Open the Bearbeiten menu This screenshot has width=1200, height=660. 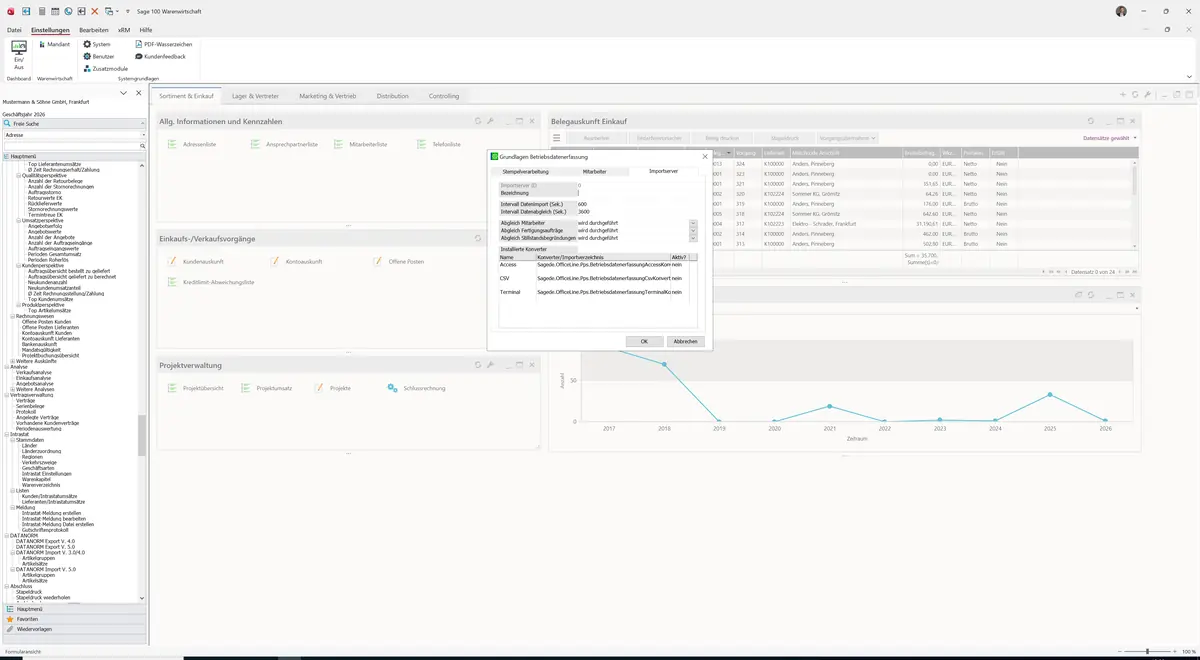[93, 30]
